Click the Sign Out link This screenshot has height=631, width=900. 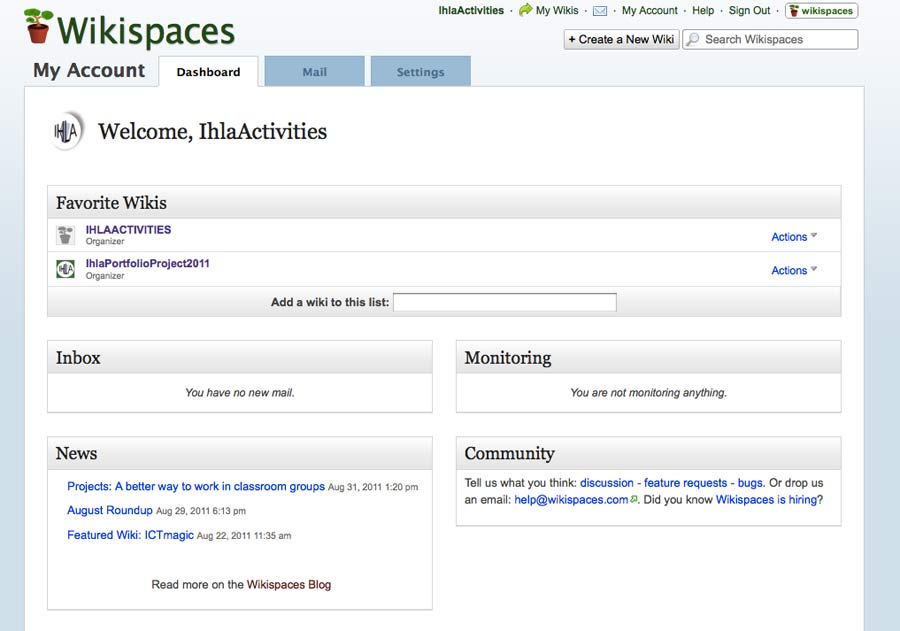click(749, 11)
